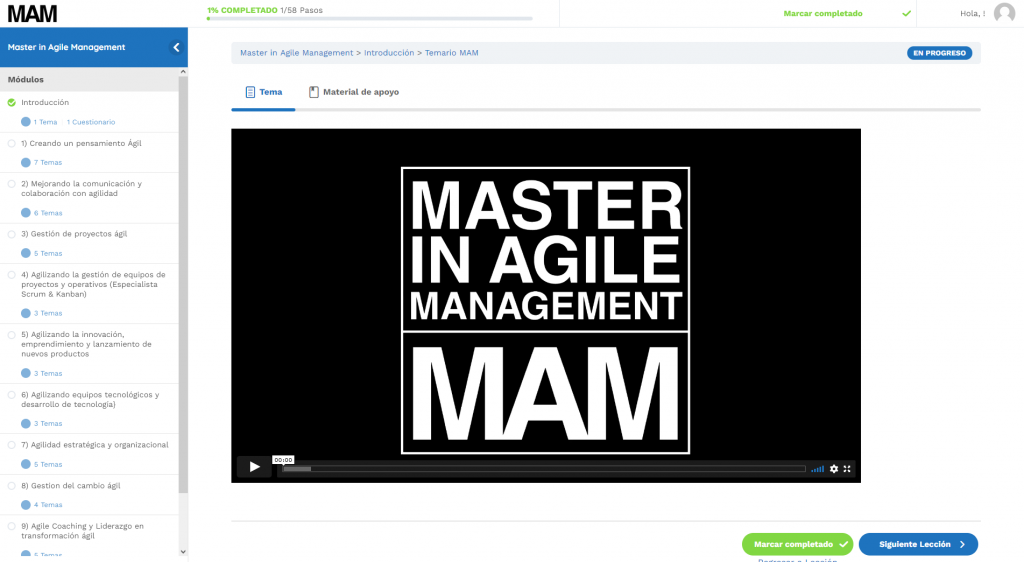Open module 3) Gestión de proyectos ágil
1024x562 pixels.
pyautogui.click(x=74, y=234)
